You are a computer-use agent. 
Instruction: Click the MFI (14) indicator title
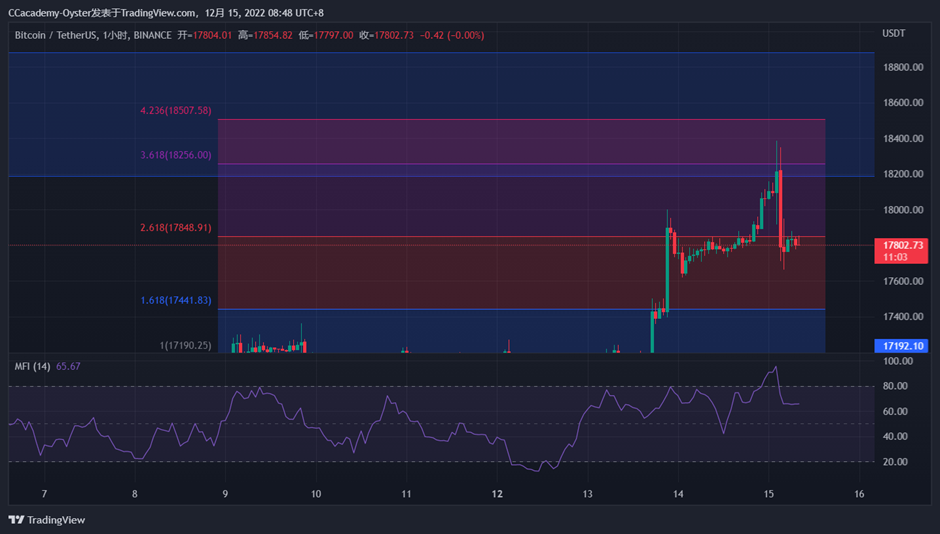point(32,366)
